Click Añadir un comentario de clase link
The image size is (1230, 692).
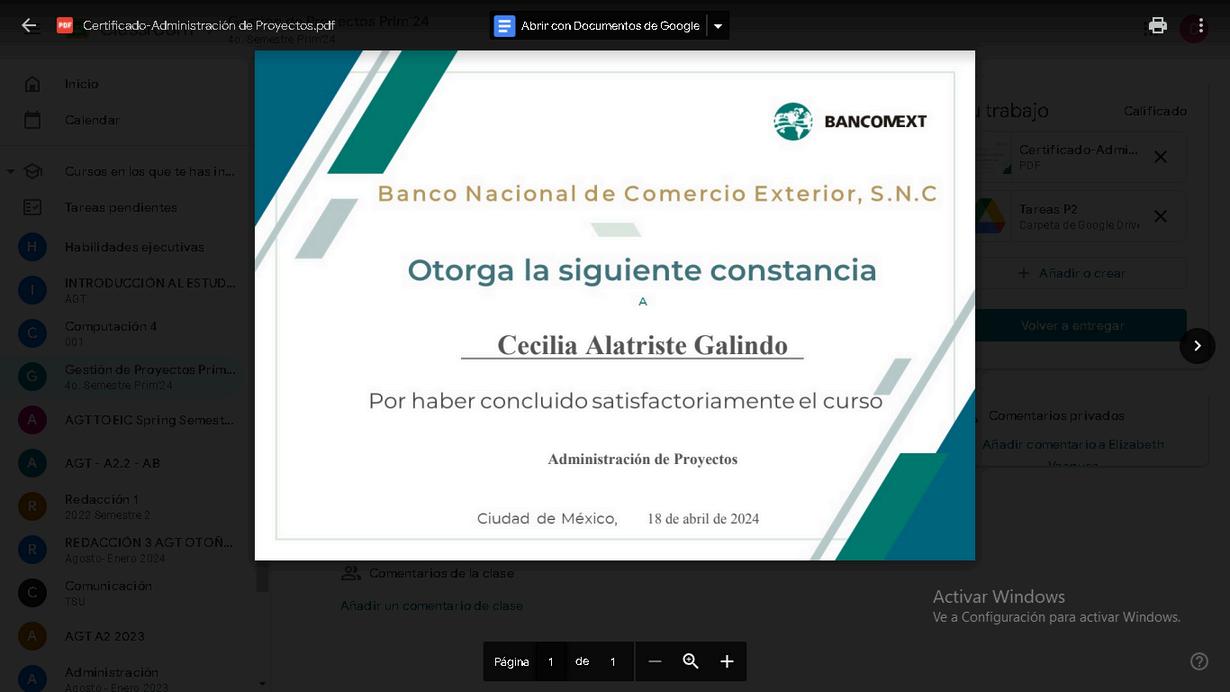pyautogui.click(x=431, y=606)
